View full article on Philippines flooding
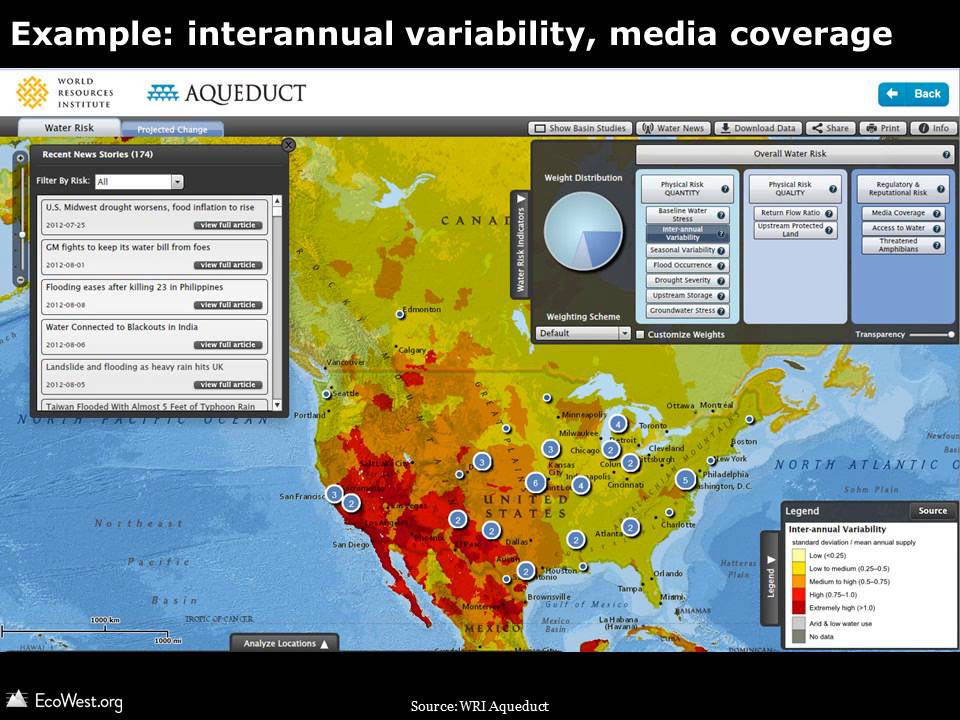This screenshot has height=720, width=960. pos(228,305)
